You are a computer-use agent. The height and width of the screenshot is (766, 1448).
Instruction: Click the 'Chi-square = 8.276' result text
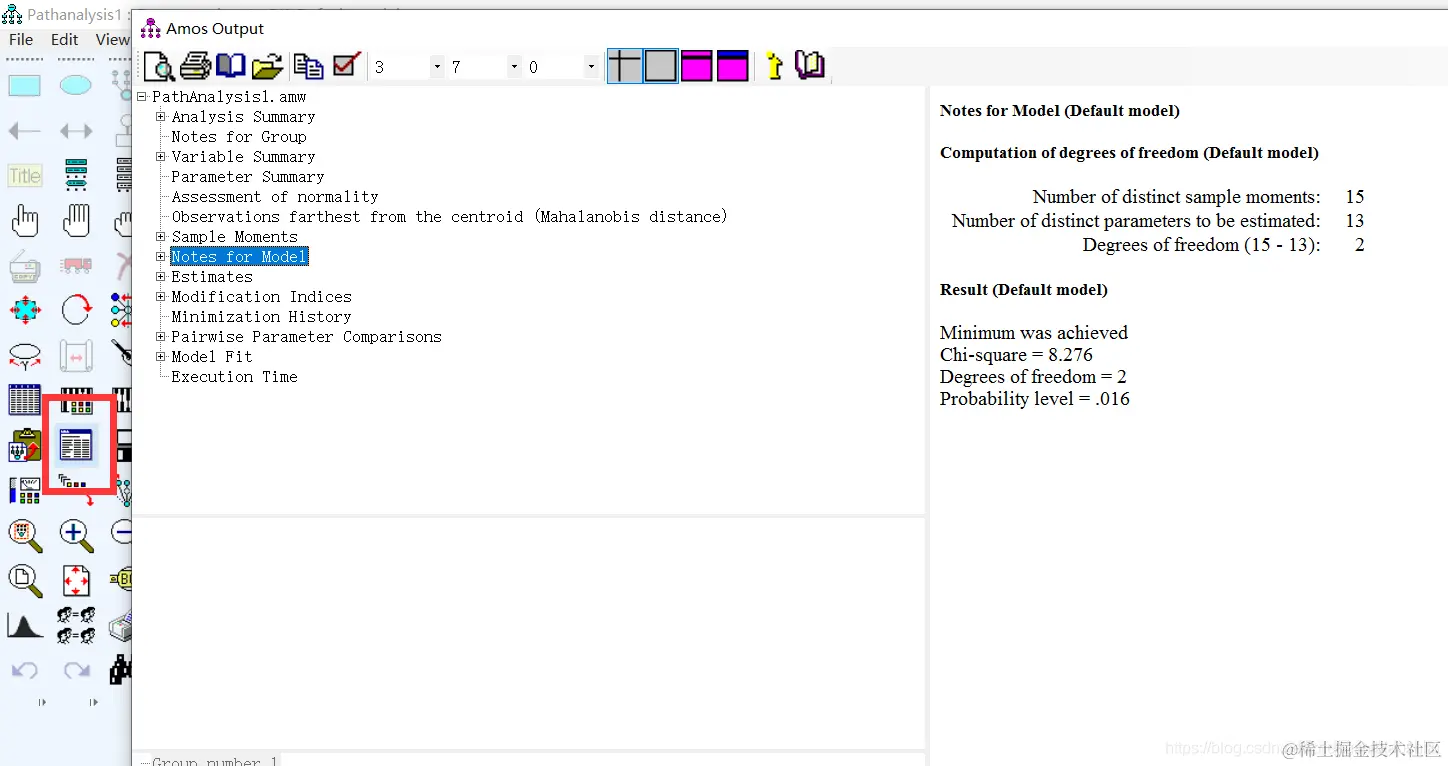click(x=1016, y=355)
